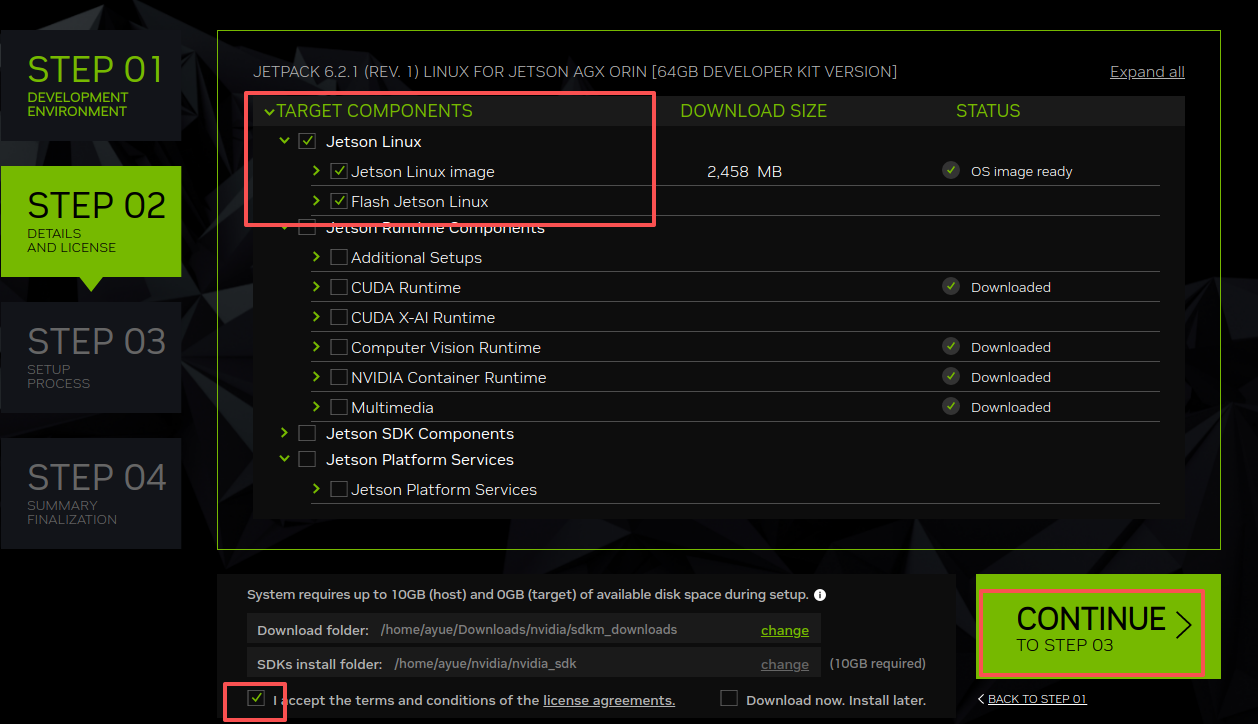Viewport: 1258px width, 724px height.
Task: Collapse the Jetson Linux group arrow
Action: pyautogui.click(x=285, y=141)
